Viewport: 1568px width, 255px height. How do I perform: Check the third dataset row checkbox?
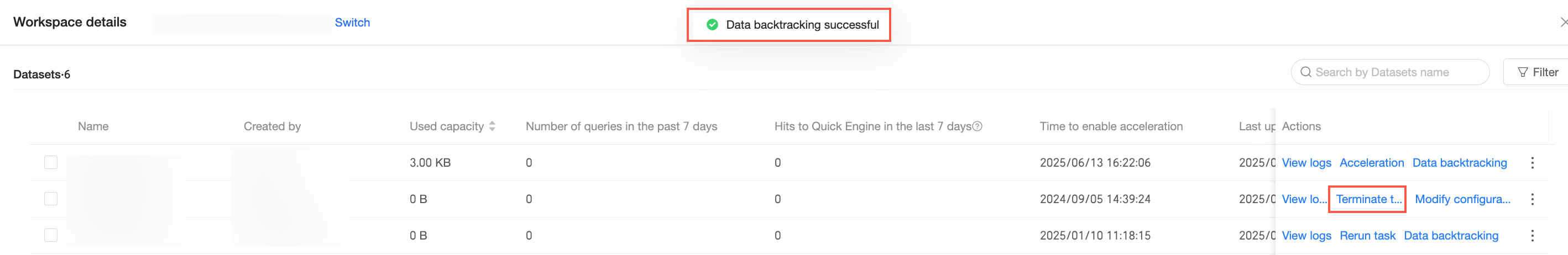coord(51,236)
